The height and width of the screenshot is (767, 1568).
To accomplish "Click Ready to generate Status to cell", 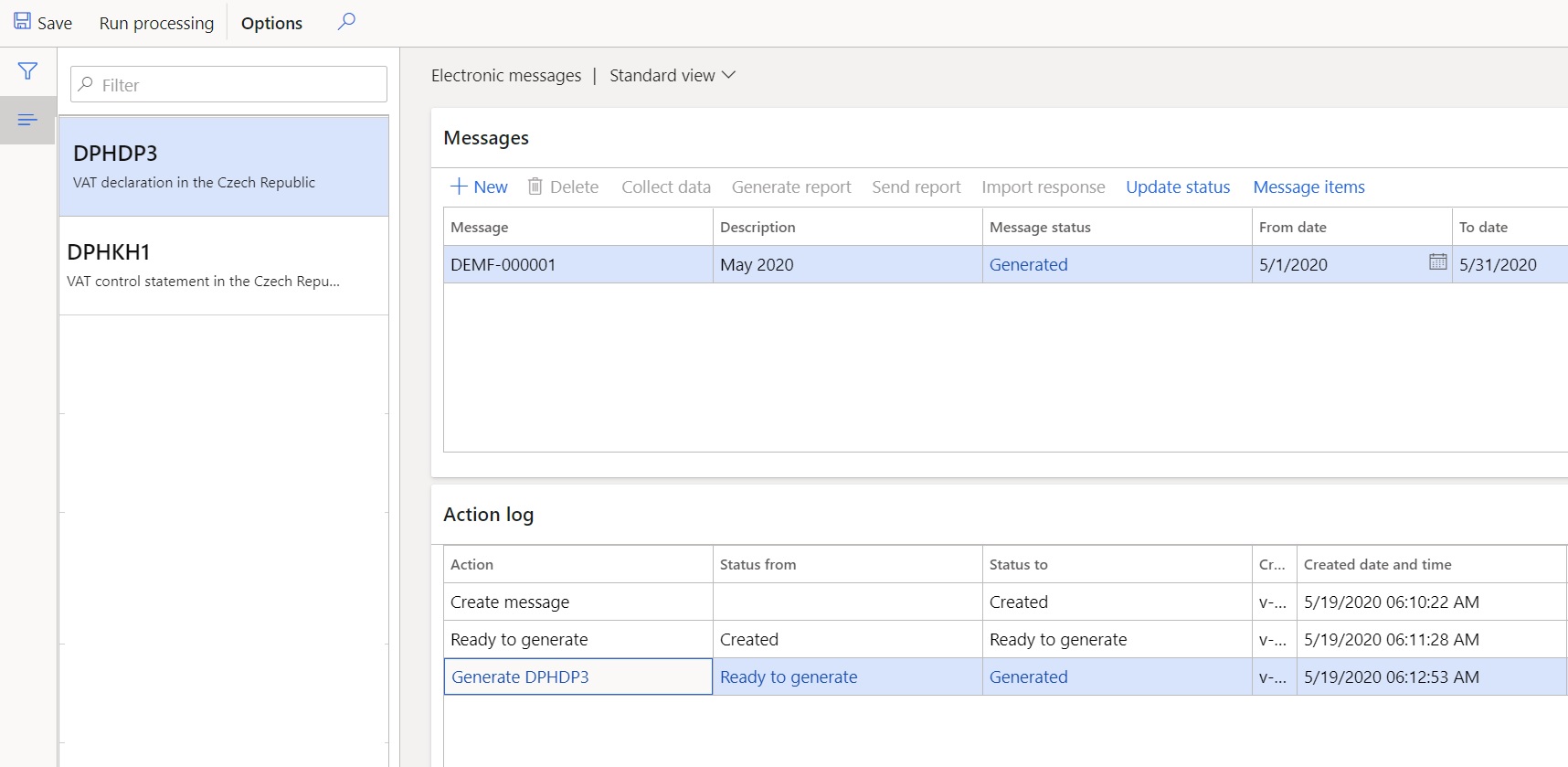I will pyautogui.click(x=1117, y=639).
